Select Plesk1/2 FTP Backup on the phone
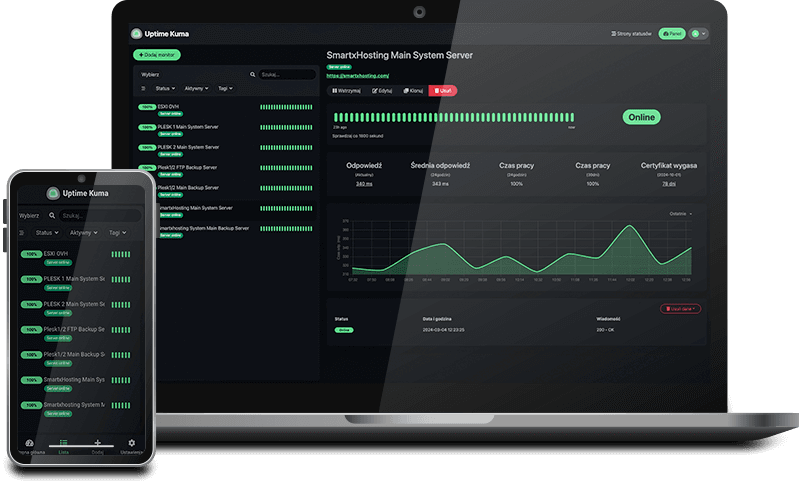 (76, 333)
